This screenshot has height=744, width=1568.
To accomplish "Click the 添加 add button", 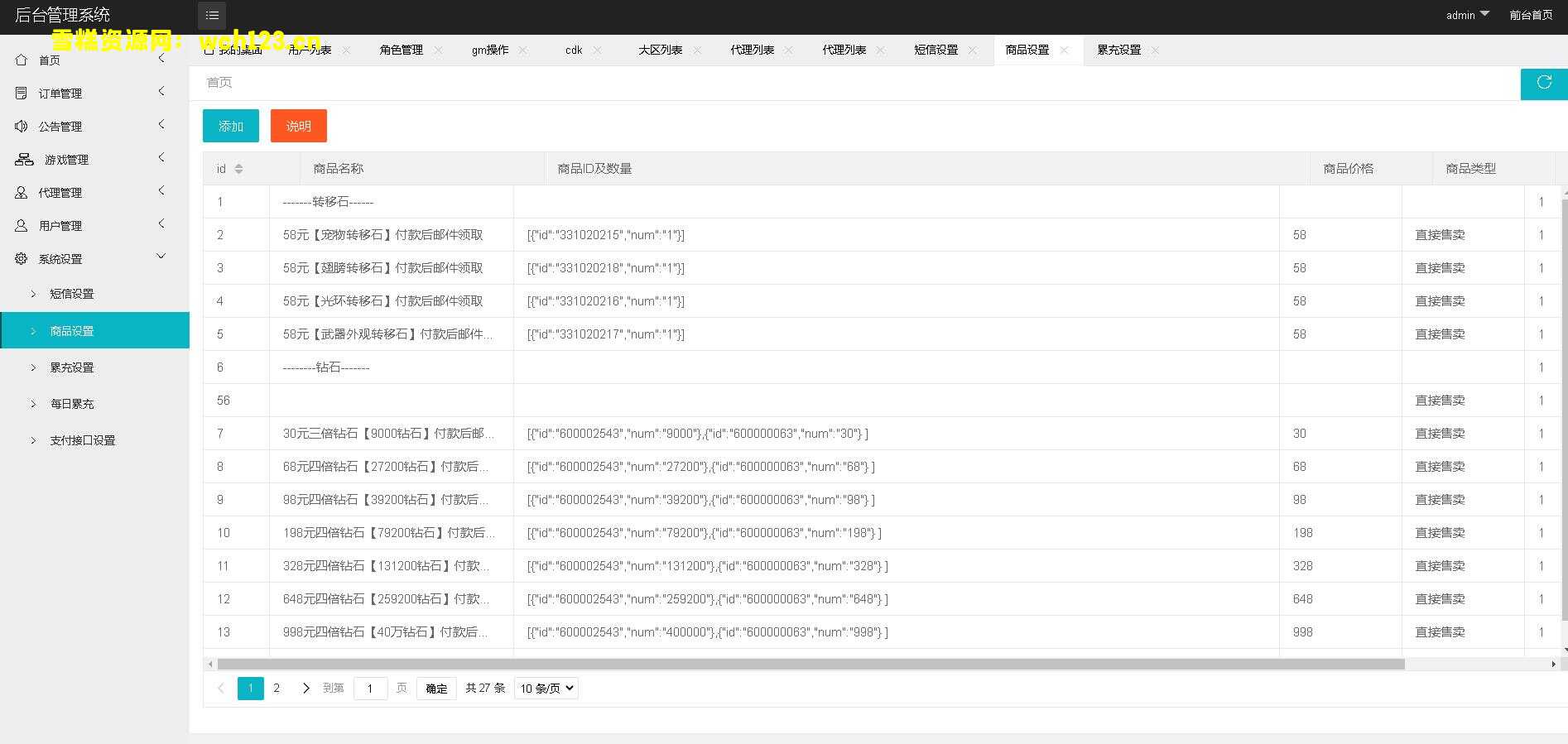I will click(231, 126).
